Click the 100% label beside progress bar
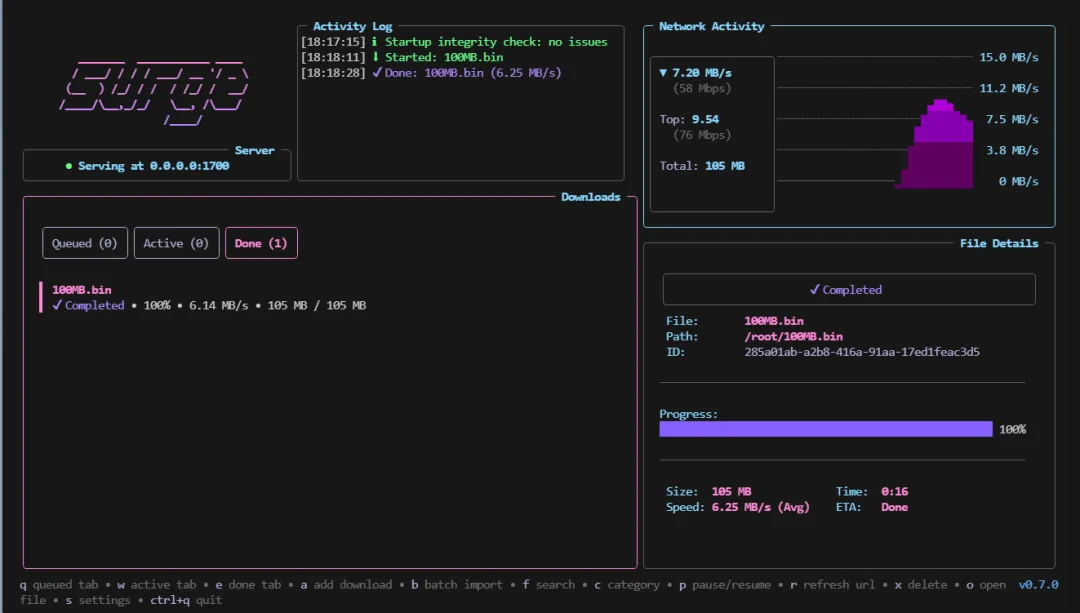 click(x=1012, y=429)
